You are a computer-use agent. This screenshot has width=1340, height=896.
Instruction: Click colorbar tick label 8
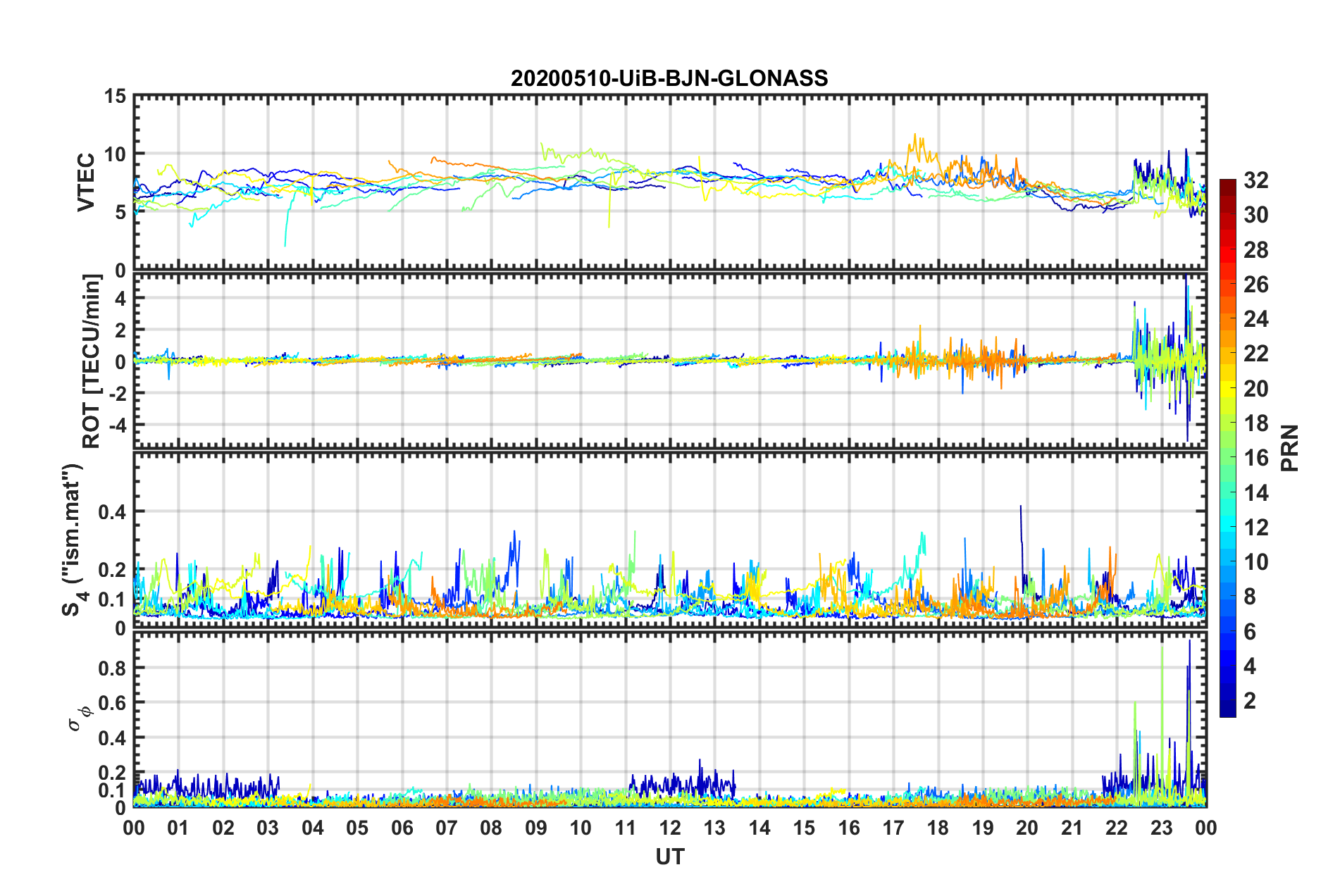[x=1250, y=597]
